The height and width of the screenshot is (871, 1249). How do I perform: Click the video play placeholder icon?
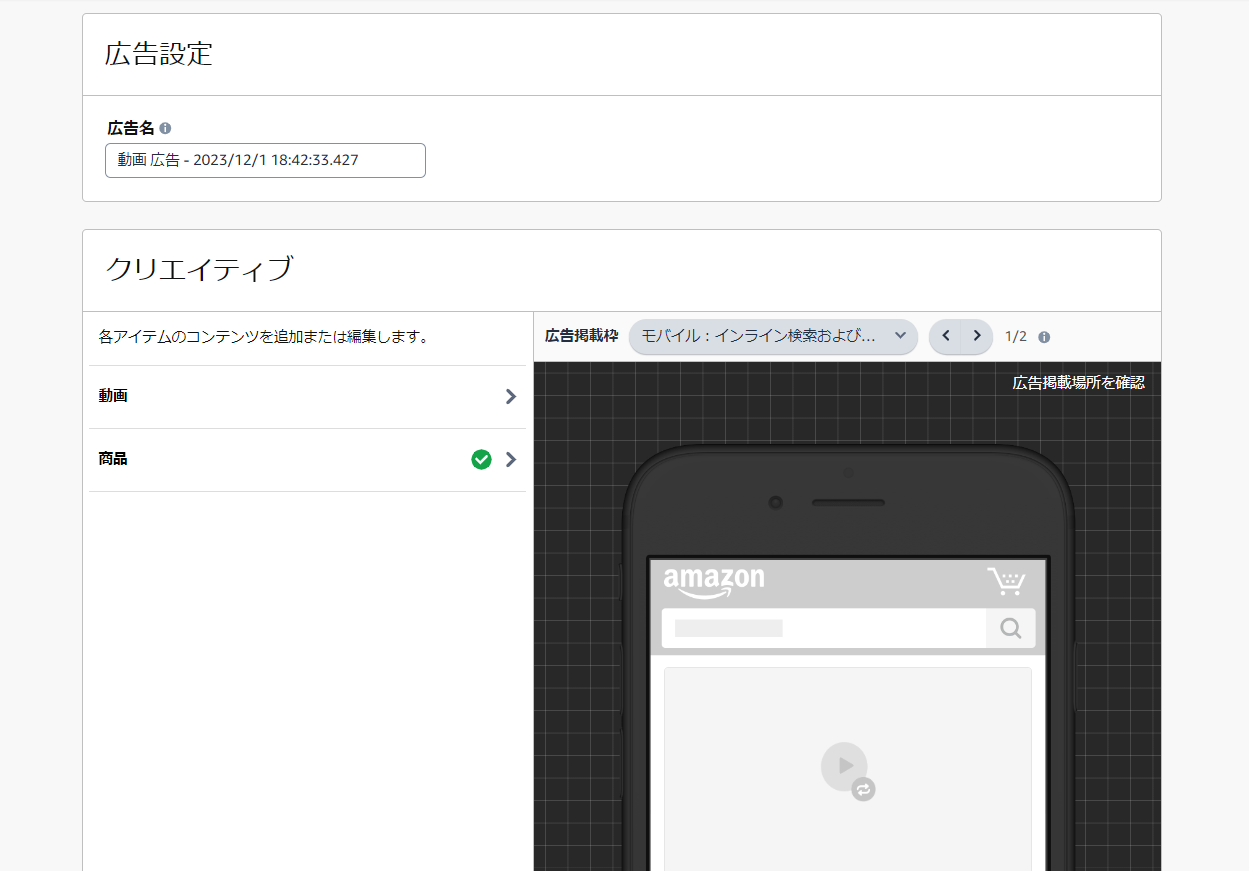point(844,766)
